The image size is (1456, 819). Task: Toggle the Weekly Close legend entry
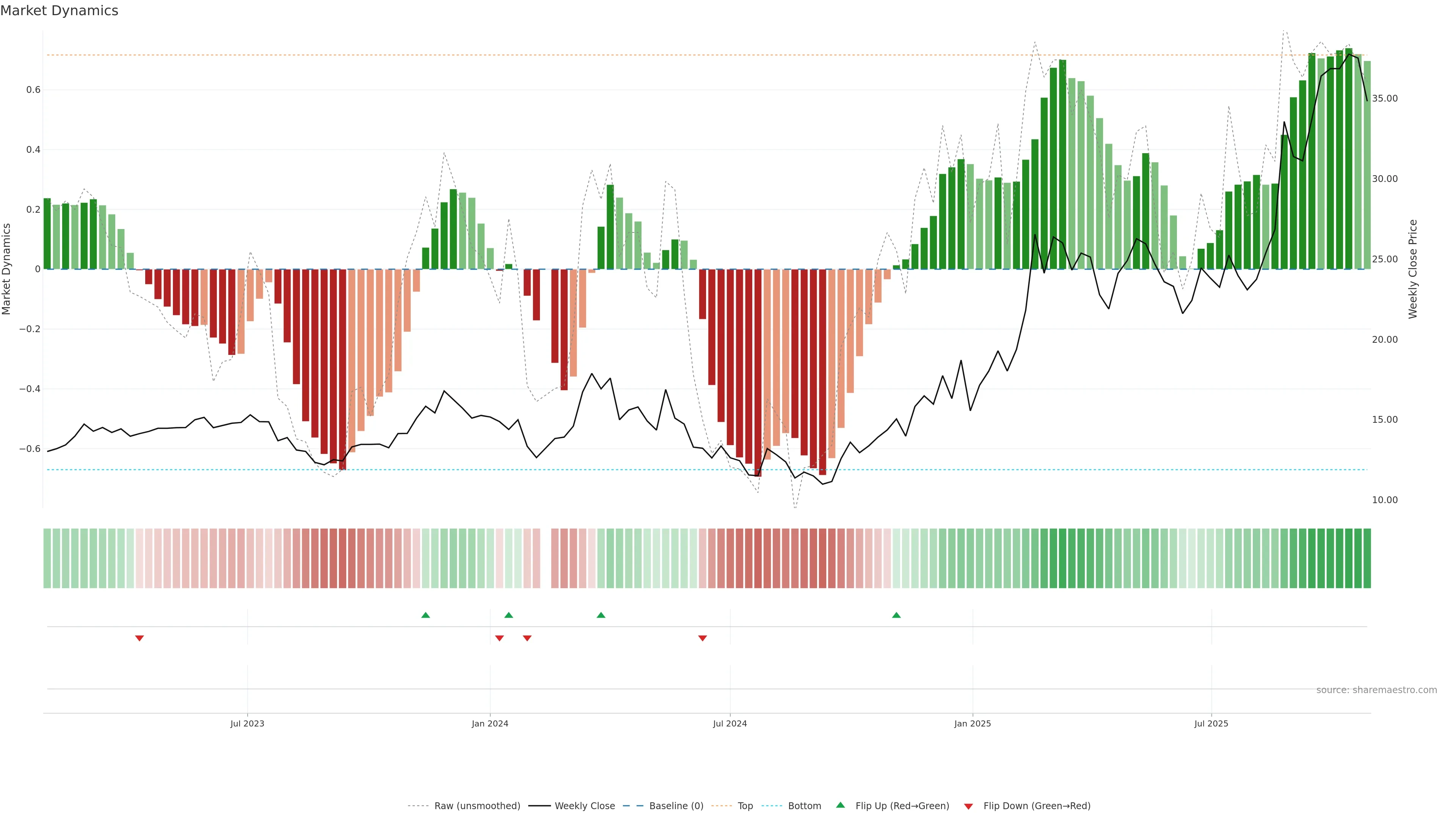[584, 805]
